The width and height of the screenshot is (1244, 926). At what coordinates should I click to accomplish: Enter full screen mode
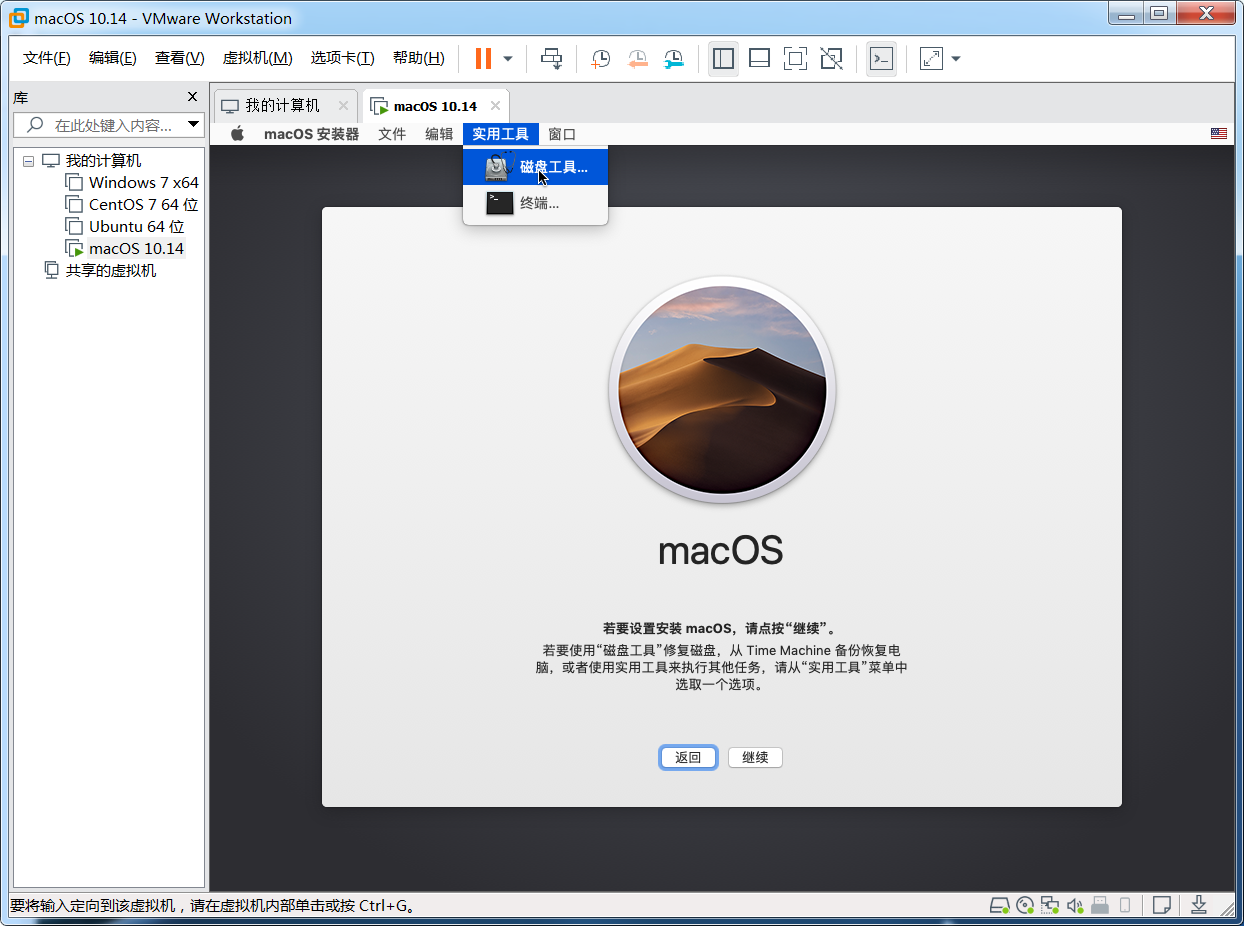[795, 58]
